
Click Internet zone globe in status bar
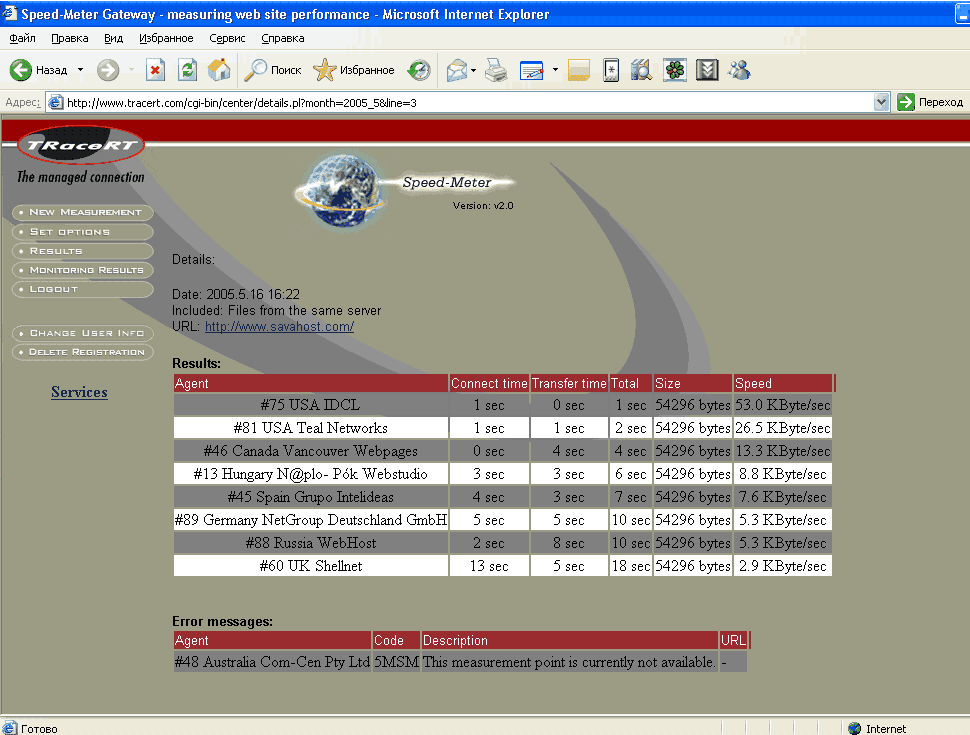point(855,728)
